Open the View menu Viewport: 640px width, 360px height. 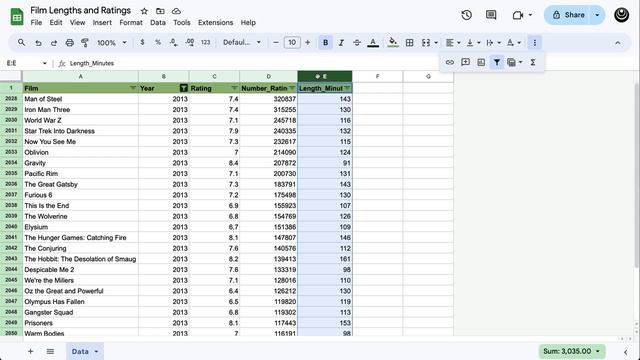click(77, 22)
